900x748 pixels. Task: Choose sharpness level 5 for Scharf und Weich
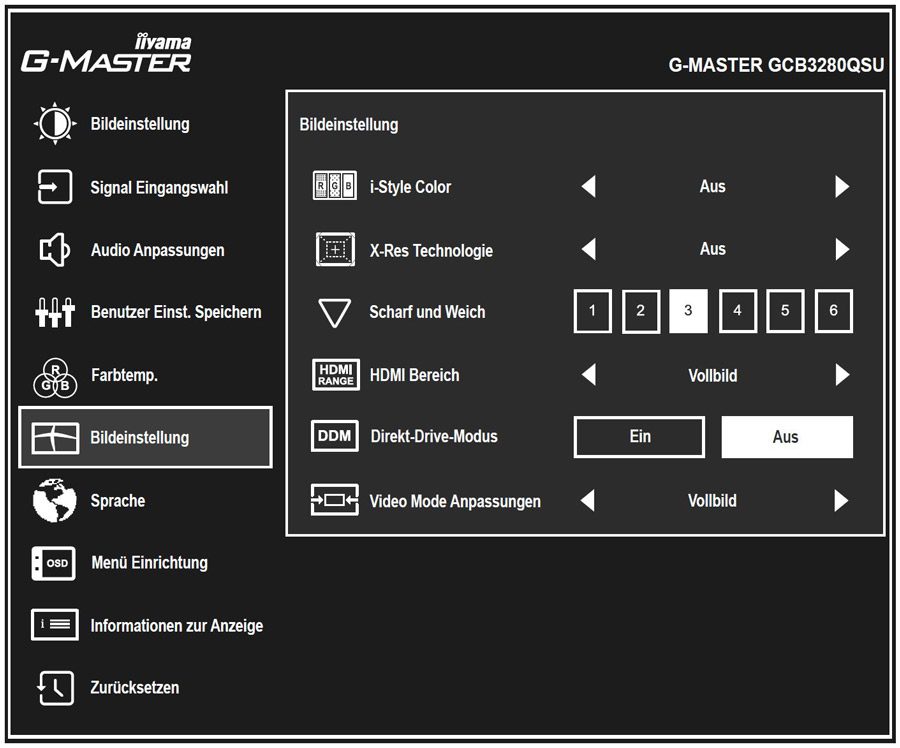pyautogui.click(x=785, y=311)
